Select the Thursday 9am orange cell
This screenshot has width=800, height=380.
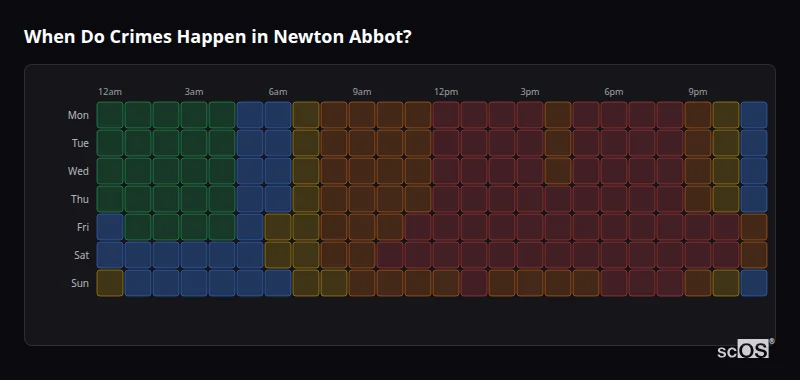pyautogui.click(x=362, y=199)
